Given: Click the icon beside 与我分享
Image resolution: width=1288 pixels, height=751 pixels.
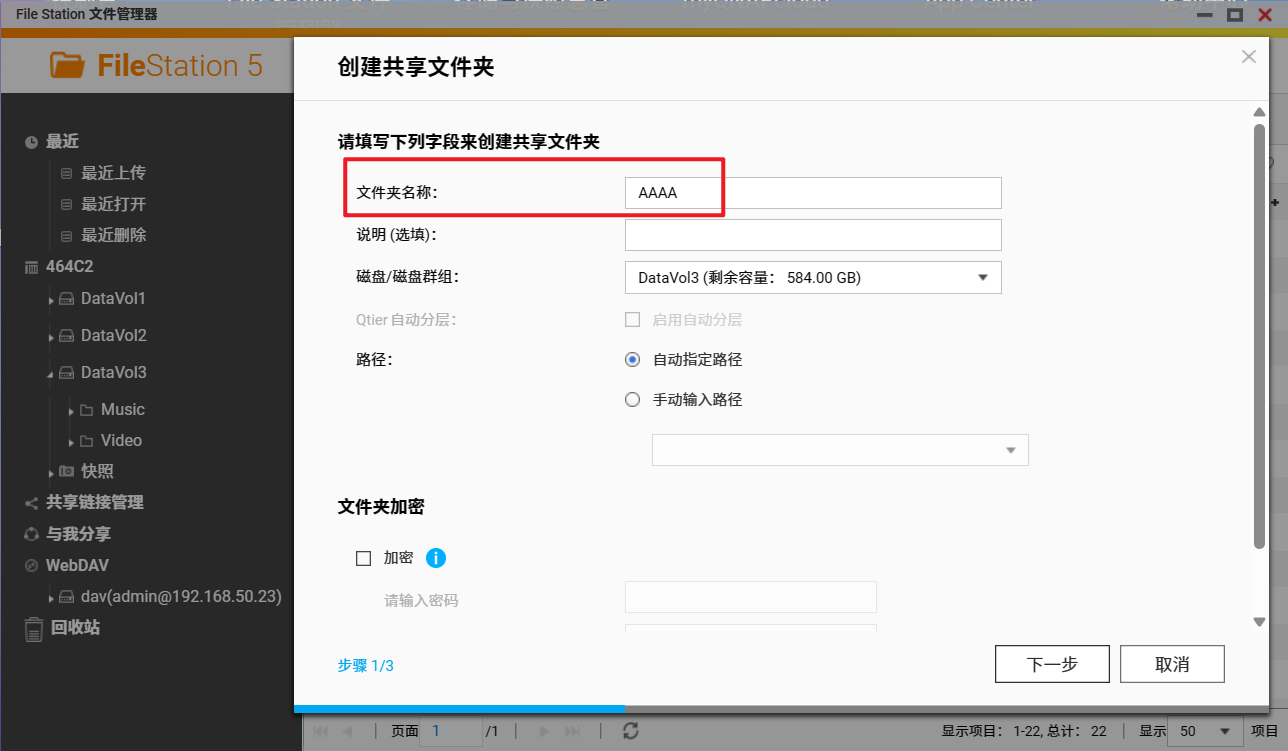Looking at the screenshot, I should coord(32,534).
